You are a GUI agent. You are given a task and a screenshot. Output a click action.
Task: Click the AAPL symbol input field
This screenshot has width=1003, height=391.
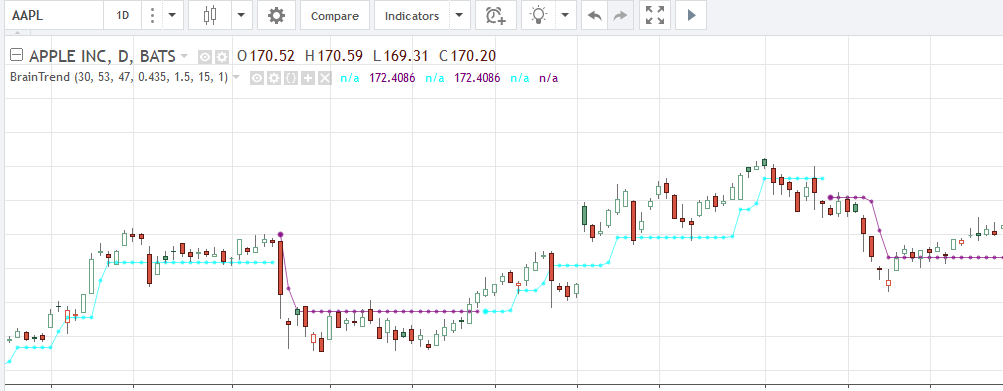pyautogui.click(x=54, y=15)
